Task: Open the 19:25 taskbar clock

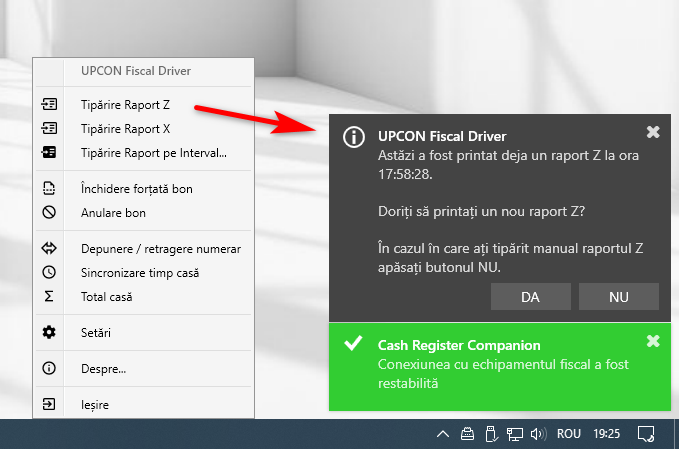Action: pyautogui.click(x=607, y=433)
